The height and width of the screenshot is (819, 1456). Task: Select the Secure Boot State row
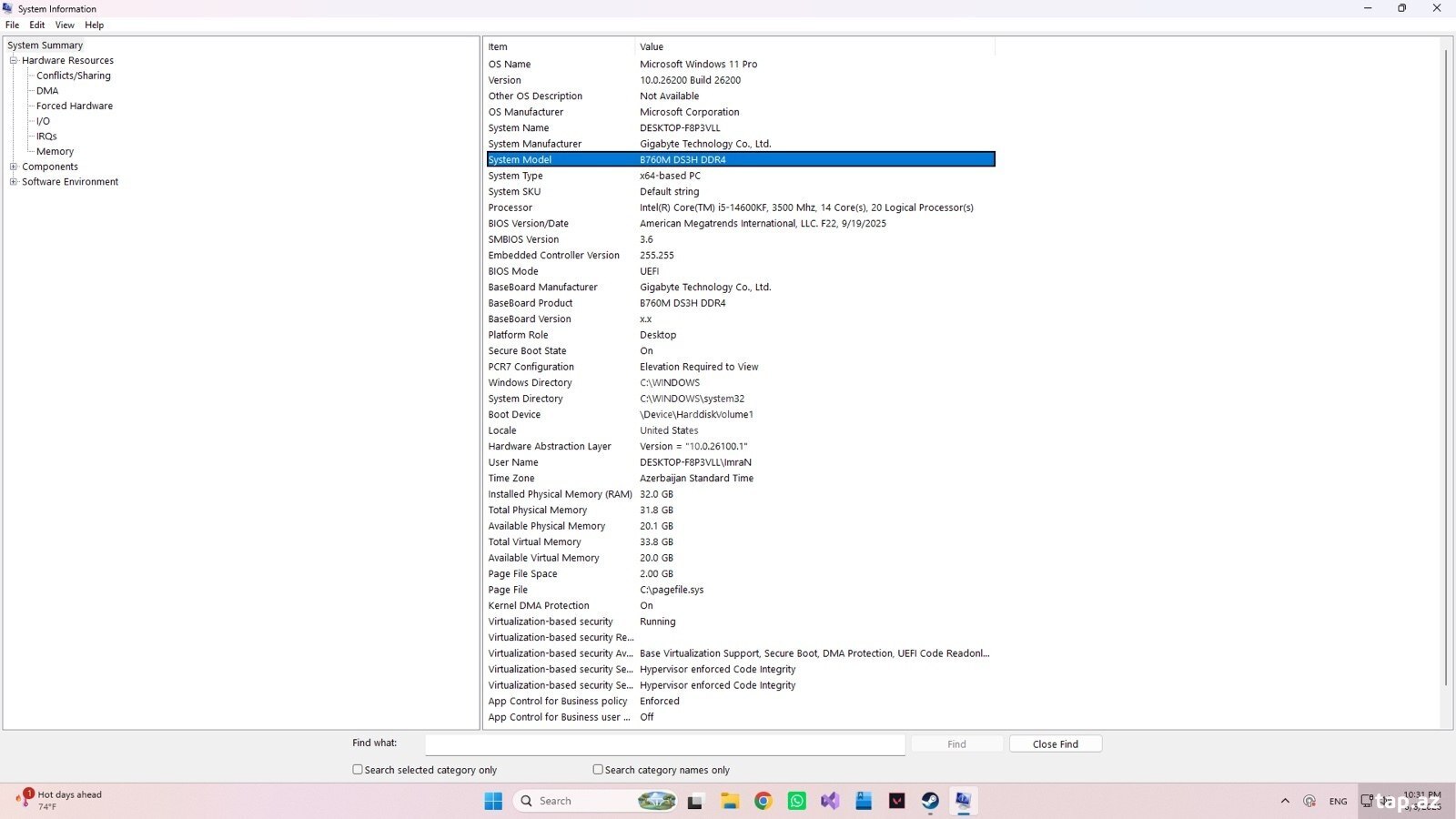(x=741, y=351)
